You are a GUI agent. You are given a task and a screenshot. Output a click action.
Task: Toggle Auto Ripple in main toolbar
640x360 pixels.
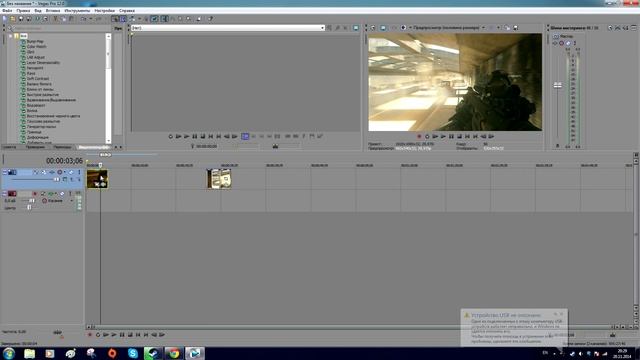point(132,19)
